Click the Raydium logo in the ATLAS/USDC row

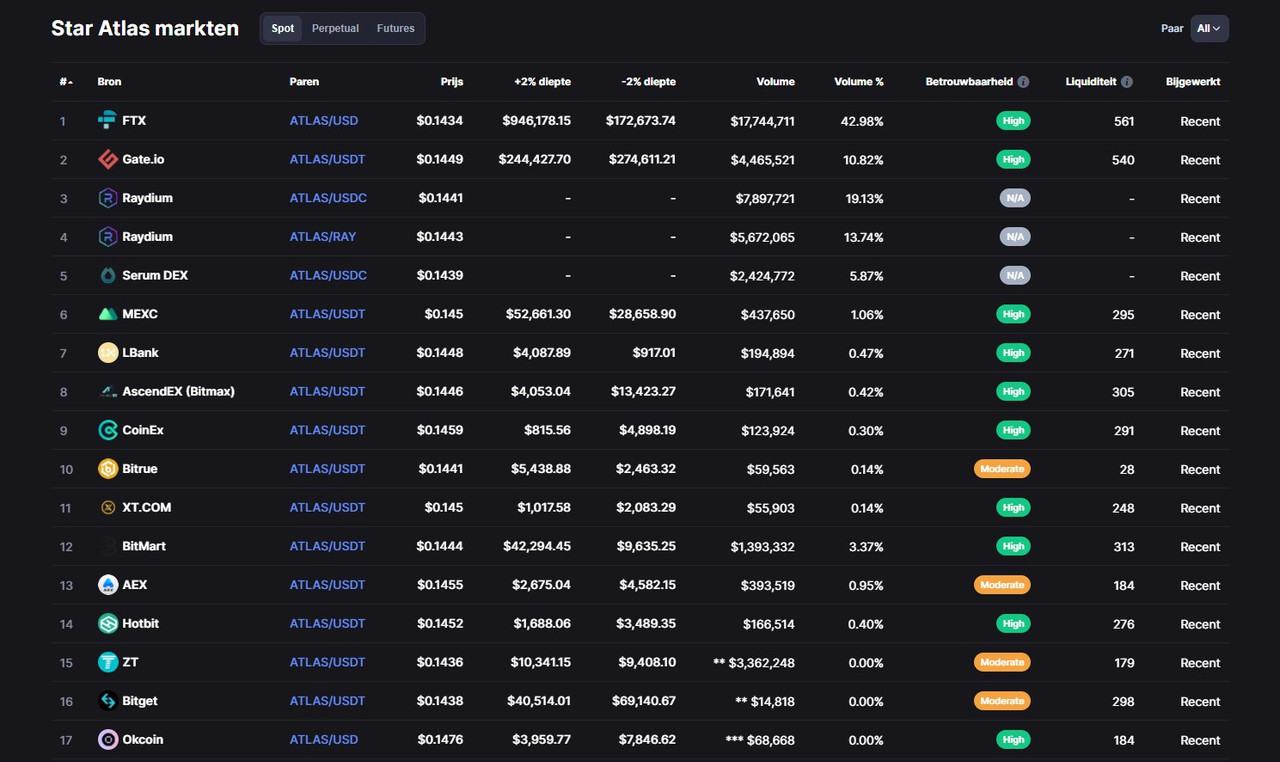tap(107, 198)
